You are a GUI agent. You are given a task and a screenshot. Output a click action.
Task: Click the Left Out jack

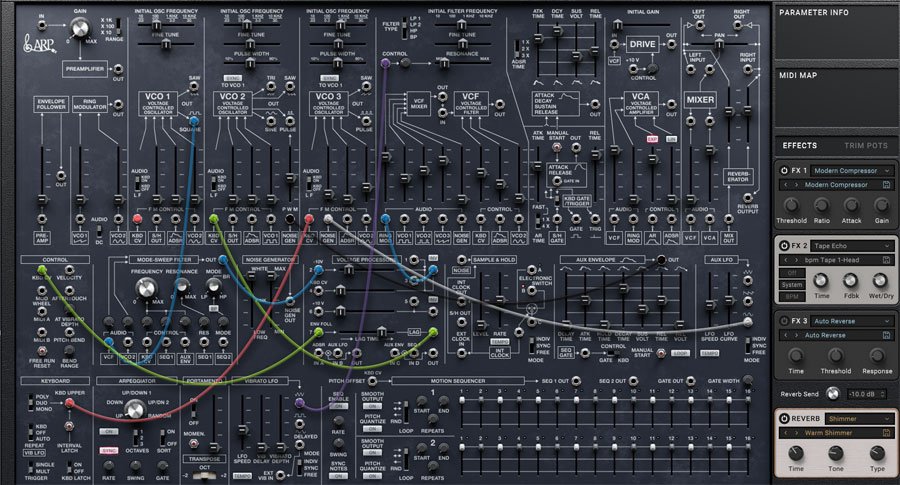[699, 25]
